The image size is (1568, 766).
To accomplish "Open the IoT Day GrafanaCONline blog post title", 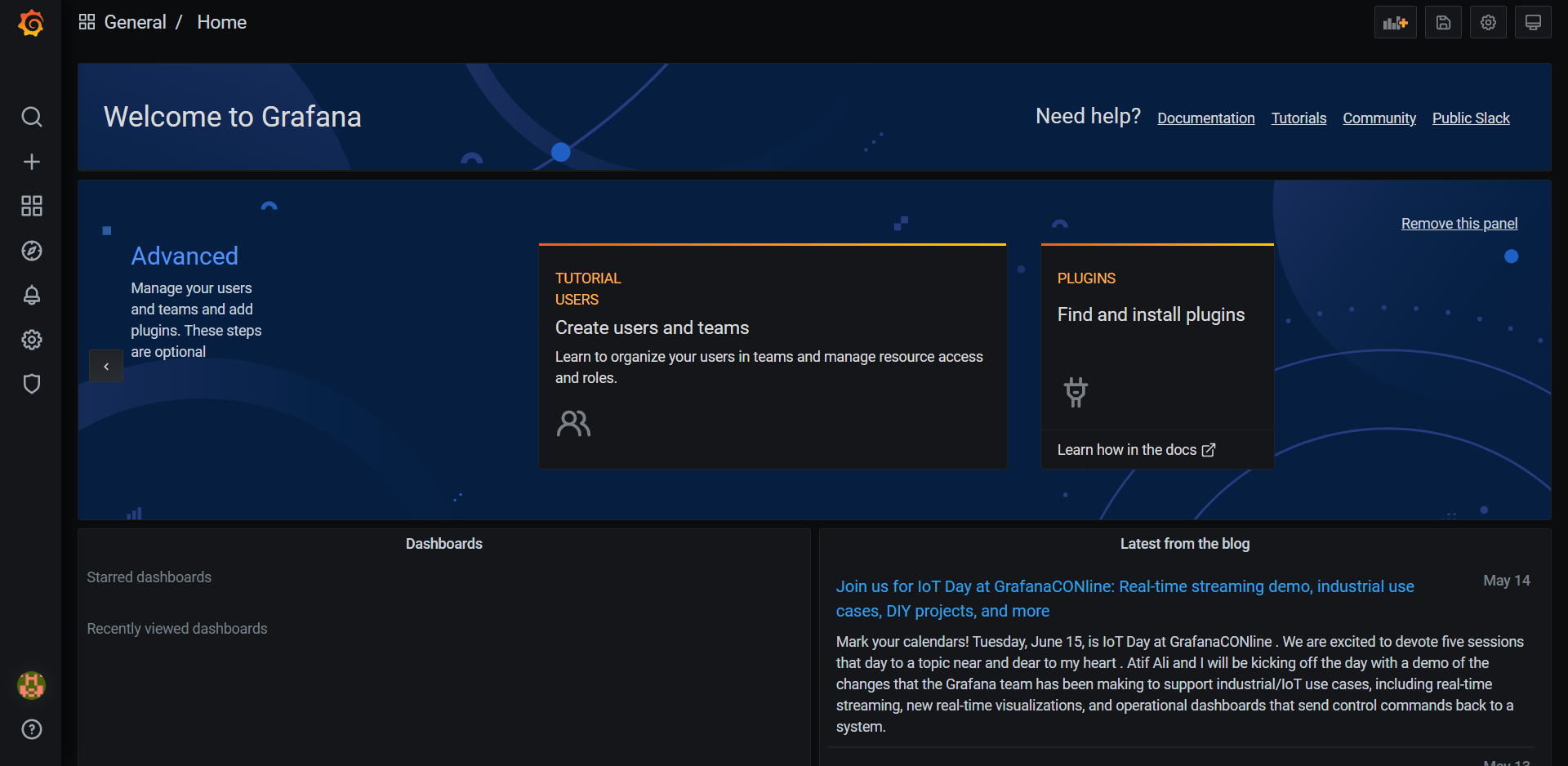I will [x=1125, y=599].
